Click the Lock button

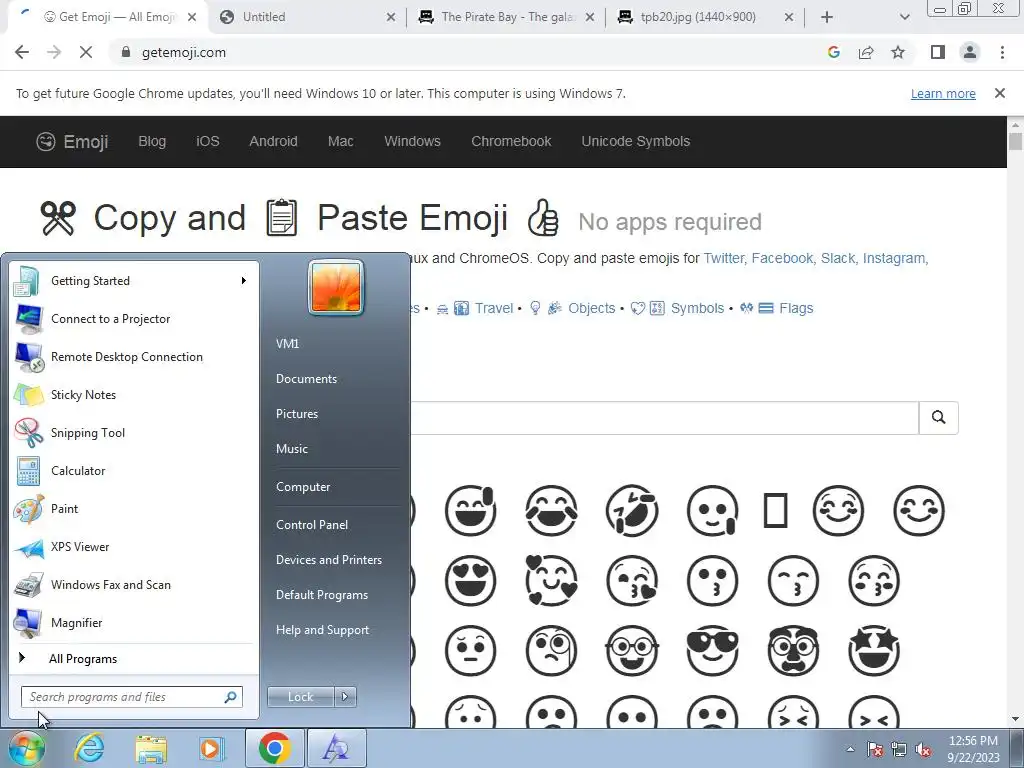tap(300, 697)
